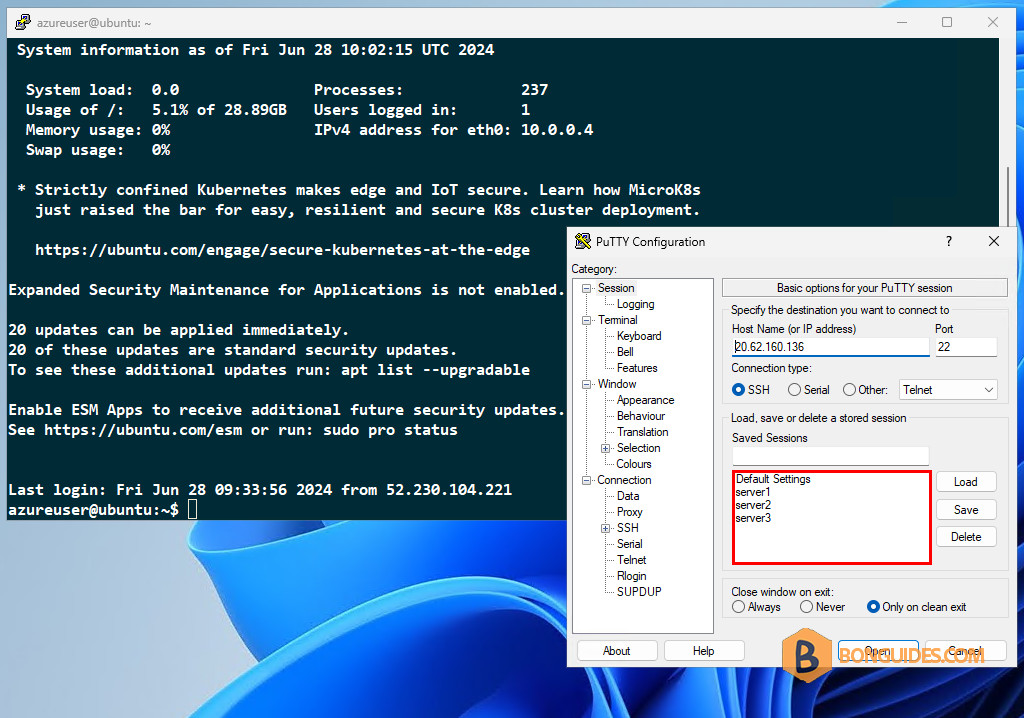The width and height of the screenshot is (1024, 718).
Task: Click the terminal window scrollbar
Action: (x=1007, y=196)
